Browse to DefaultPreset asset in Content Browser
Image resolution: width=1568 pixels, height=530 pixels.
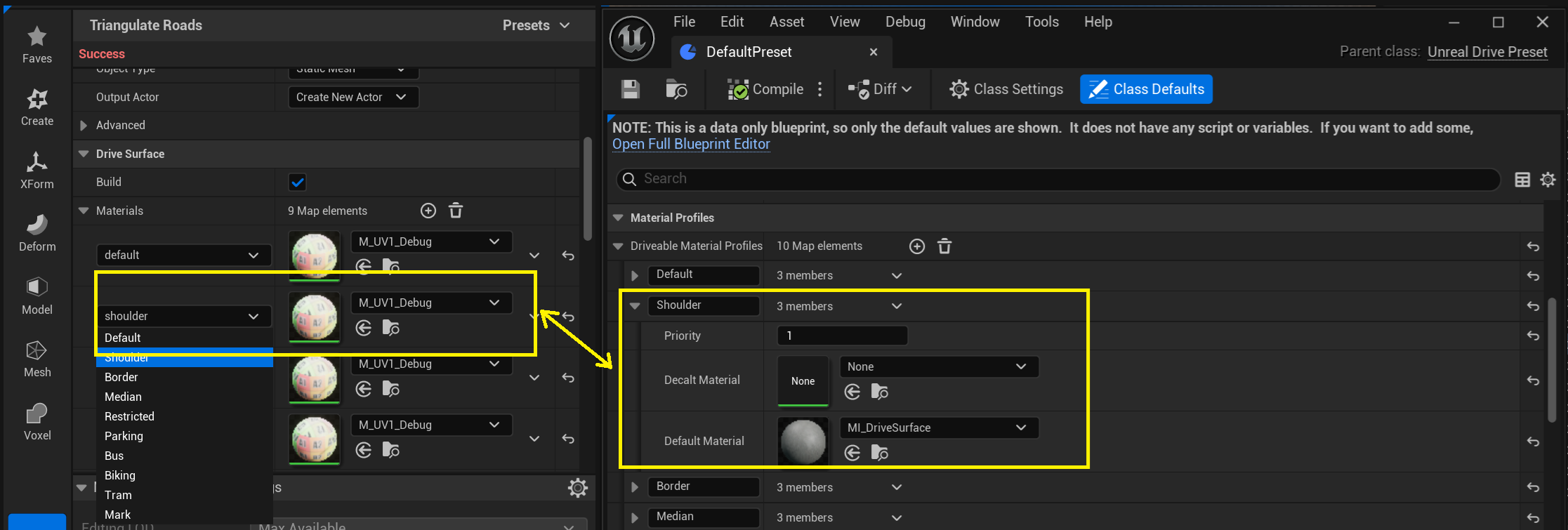676,89
